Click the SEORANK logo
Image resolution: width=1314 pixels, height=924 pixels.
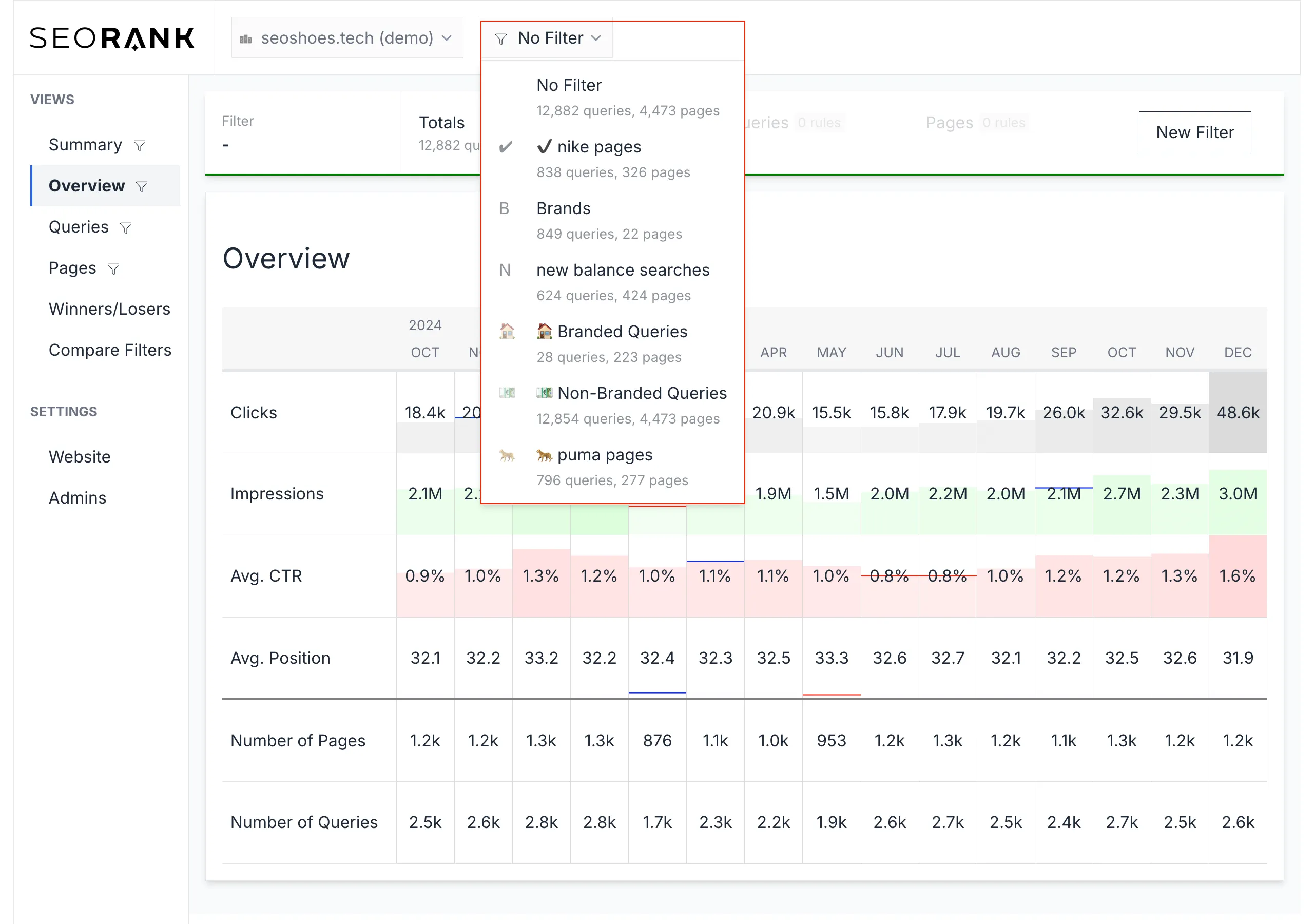pyautogui.click(x=112, y=38)
